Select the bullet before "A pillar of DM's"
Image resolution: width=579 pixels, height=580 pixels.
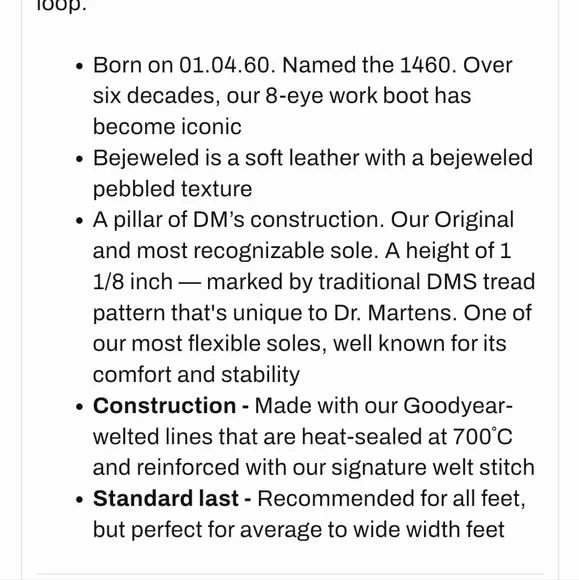coord(79,221)
